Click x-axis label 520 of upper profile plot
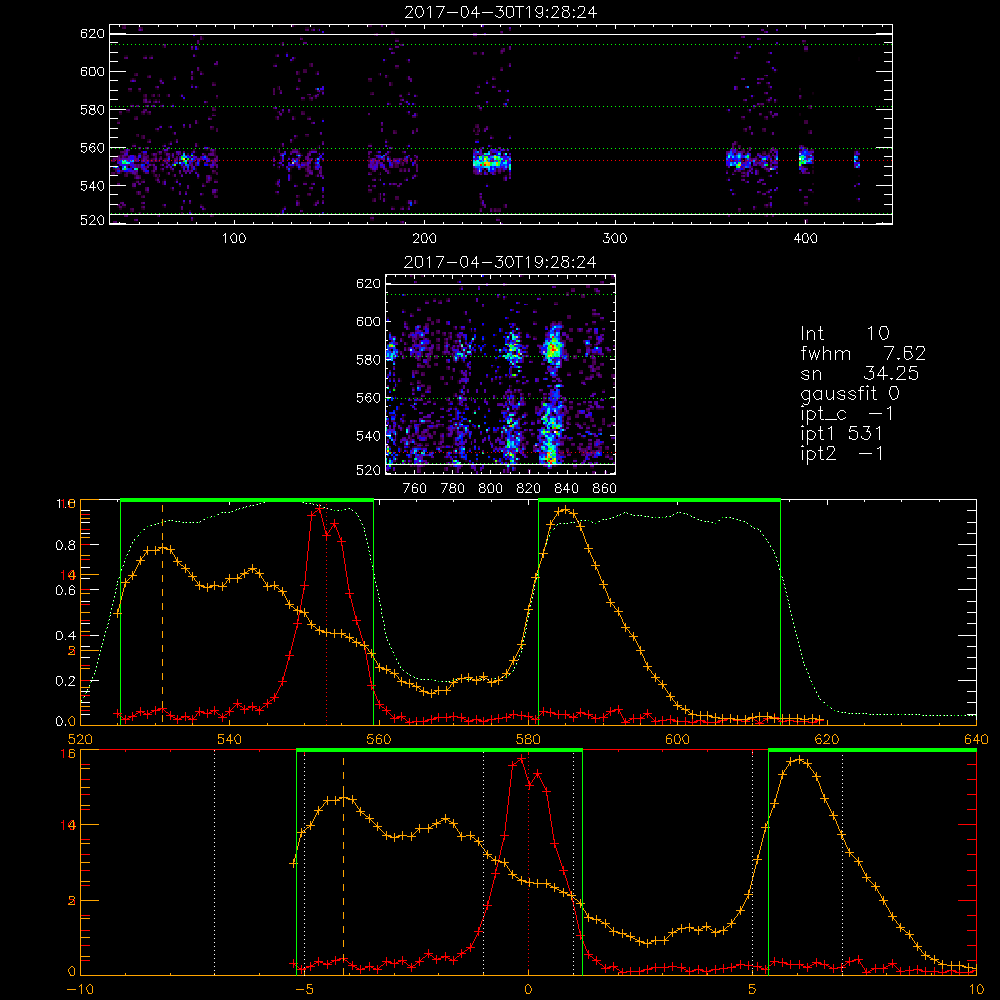 (x=80, y=739)
